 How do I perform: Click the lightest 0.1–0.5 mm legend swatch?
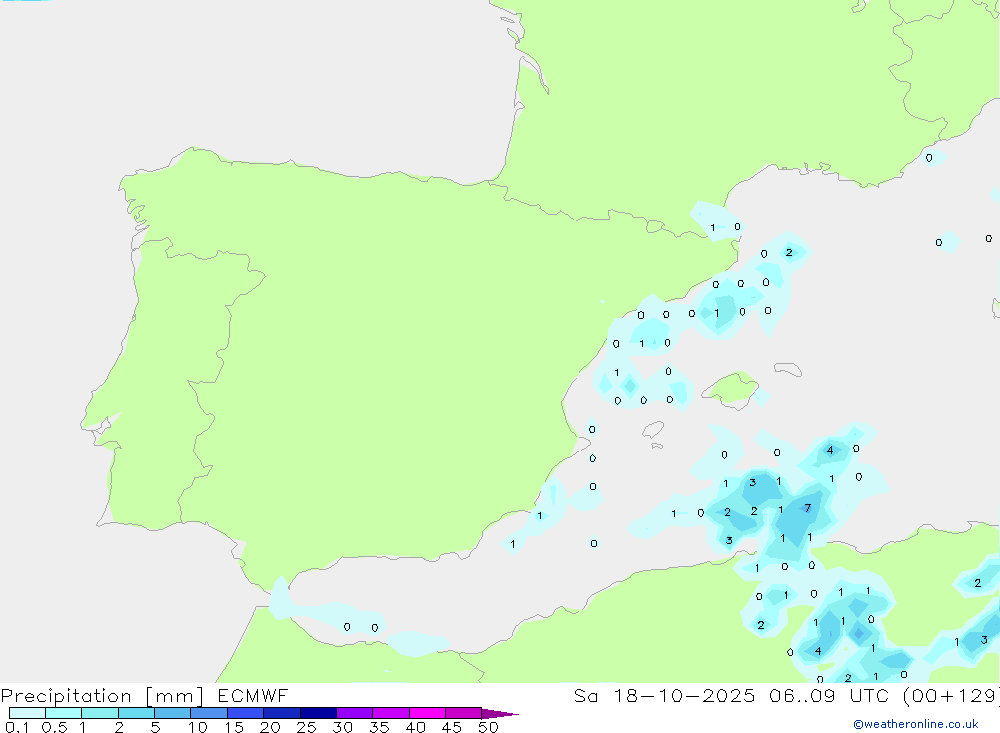point(27,713)
